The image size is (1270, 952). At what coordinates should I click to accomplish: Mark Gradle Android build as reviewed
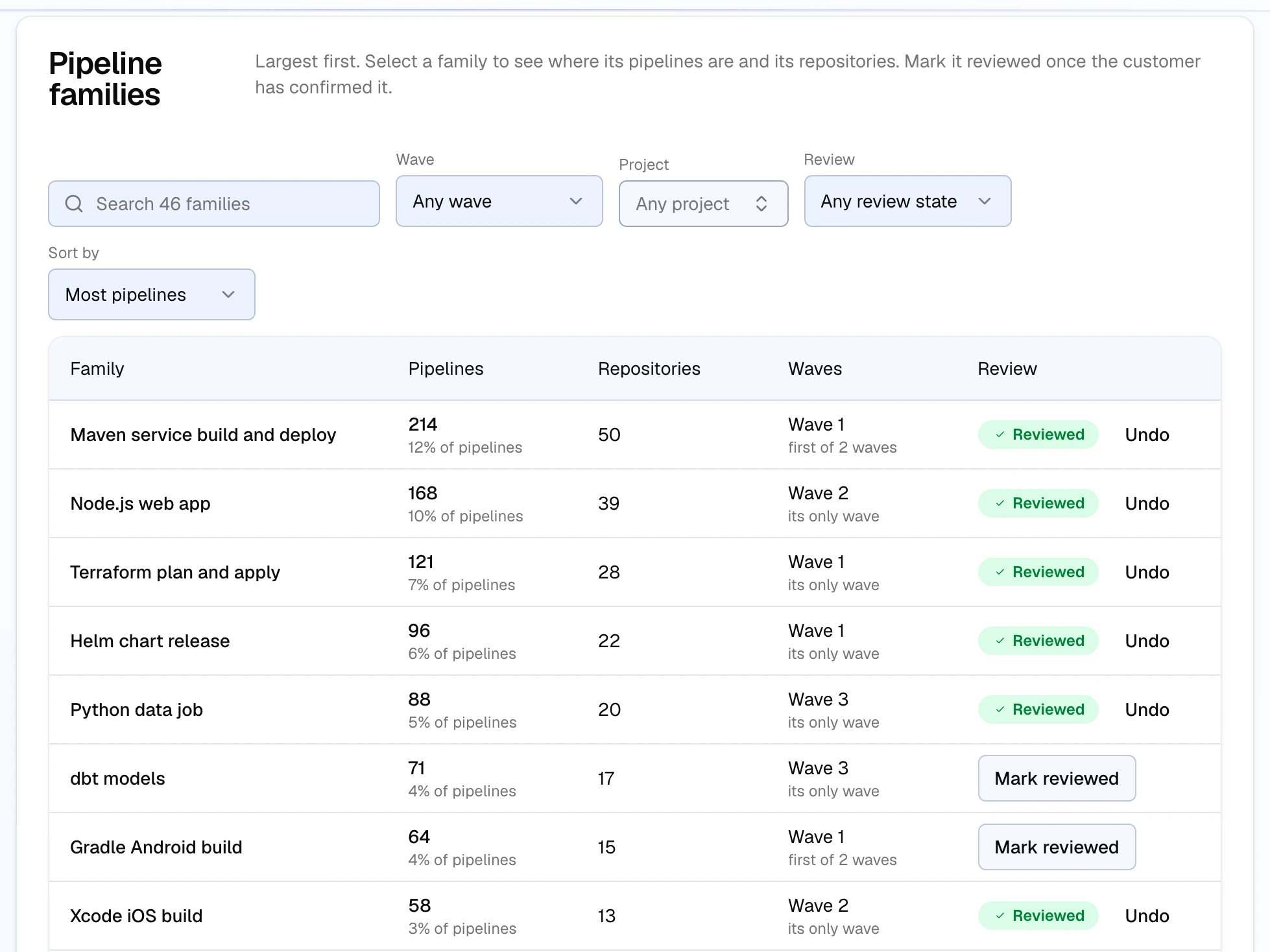(x=1057, y=847)
